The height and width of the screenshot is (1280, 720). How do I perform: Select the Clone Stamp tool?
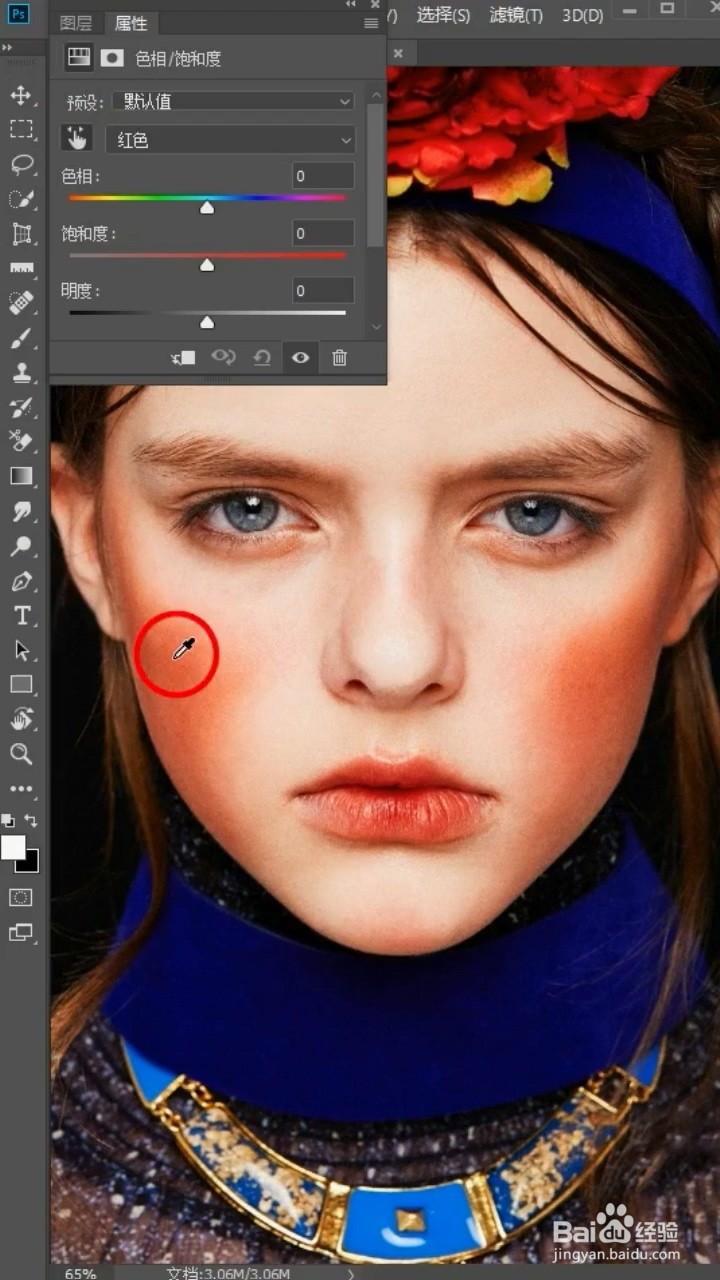point(21,372)
